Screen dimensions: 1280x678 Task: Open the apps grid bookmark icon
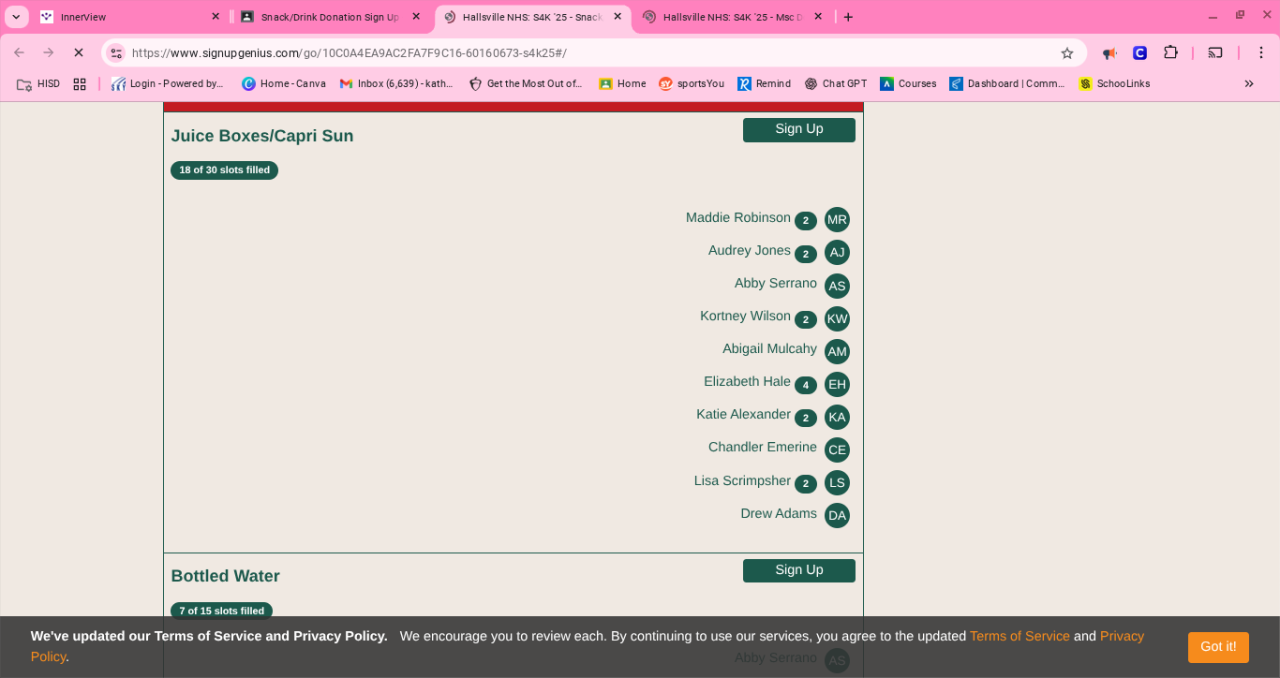(x=80, y=84)
